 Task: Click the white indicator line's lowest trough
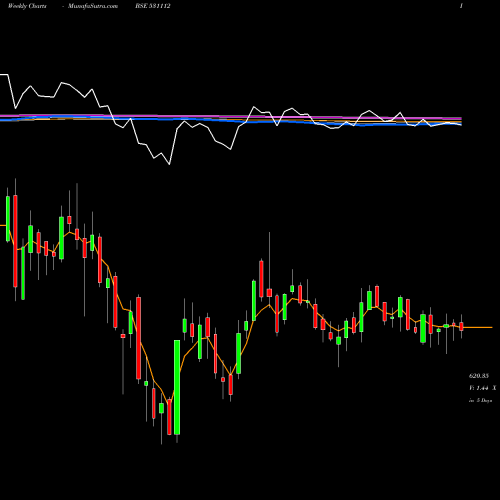169,164
